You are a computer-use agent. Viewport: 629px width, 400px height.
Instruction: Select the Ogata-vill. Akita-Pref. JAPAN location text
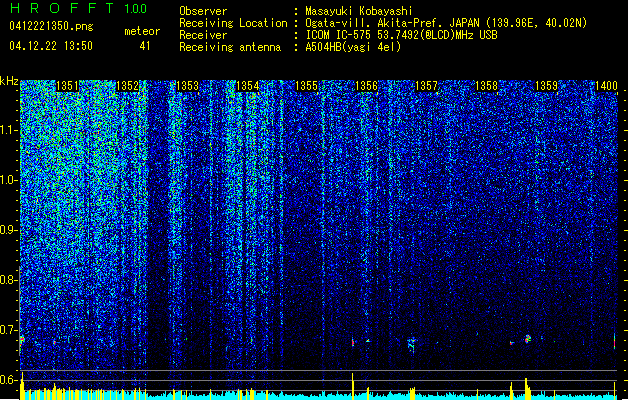click(446, 23)
